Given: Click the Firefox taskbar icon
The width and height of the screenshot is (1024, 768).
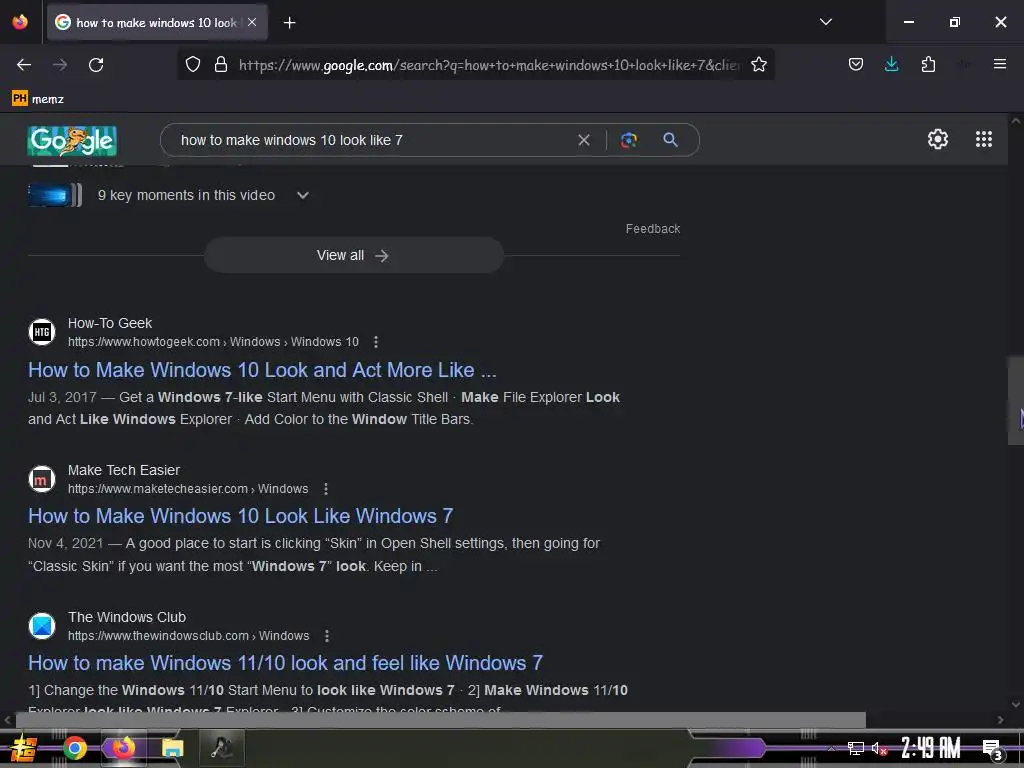Looking at the screenshot, I should (123, 748).
